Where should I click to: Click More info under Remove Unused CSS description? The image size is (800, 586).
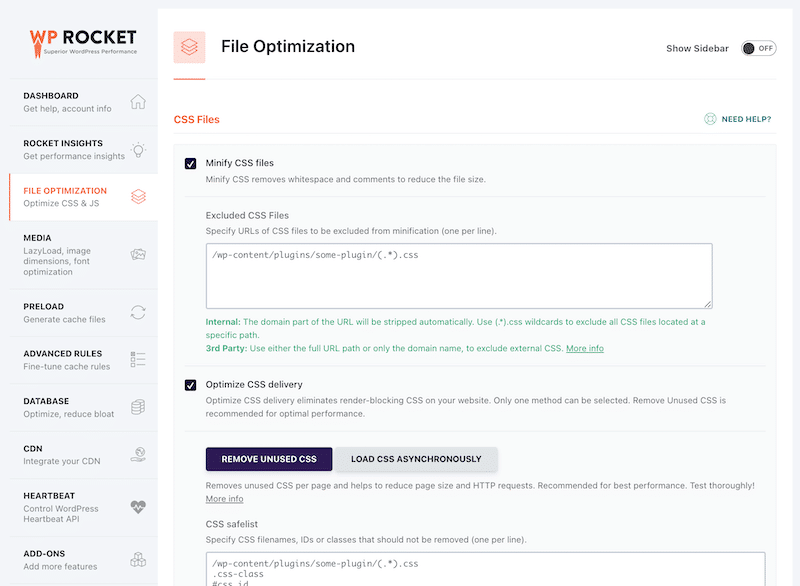(x=224, y=498)
